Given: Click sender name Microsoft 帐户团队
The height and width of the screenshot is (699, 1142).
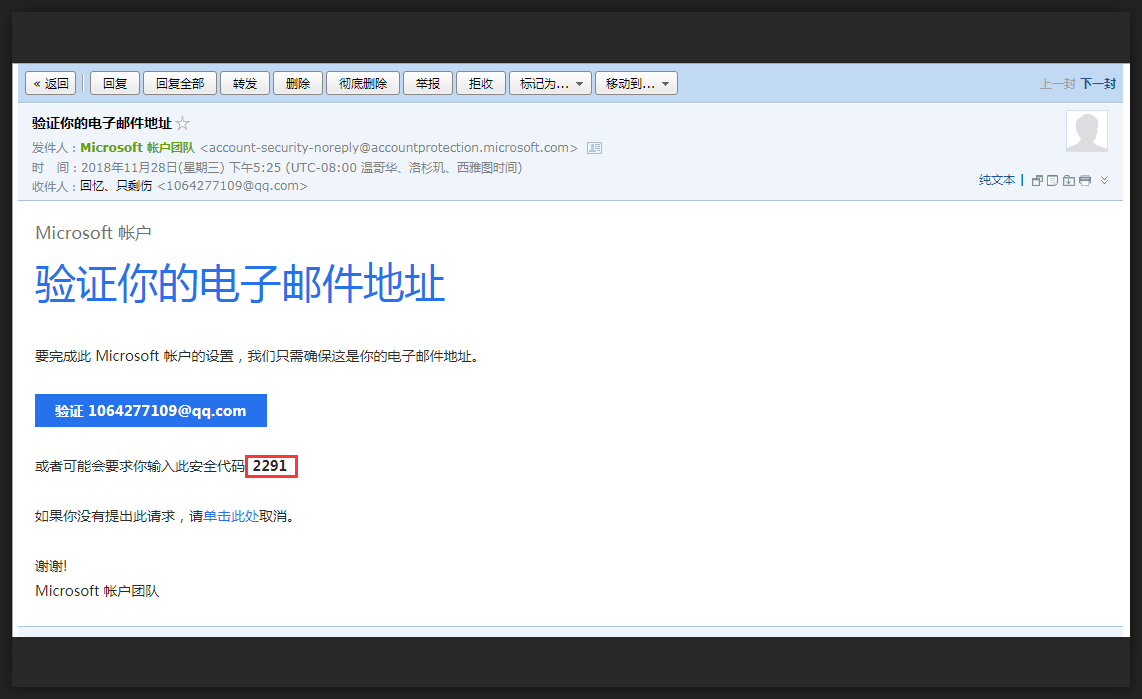Looking at the screenshot, I should tap(138, 148).
